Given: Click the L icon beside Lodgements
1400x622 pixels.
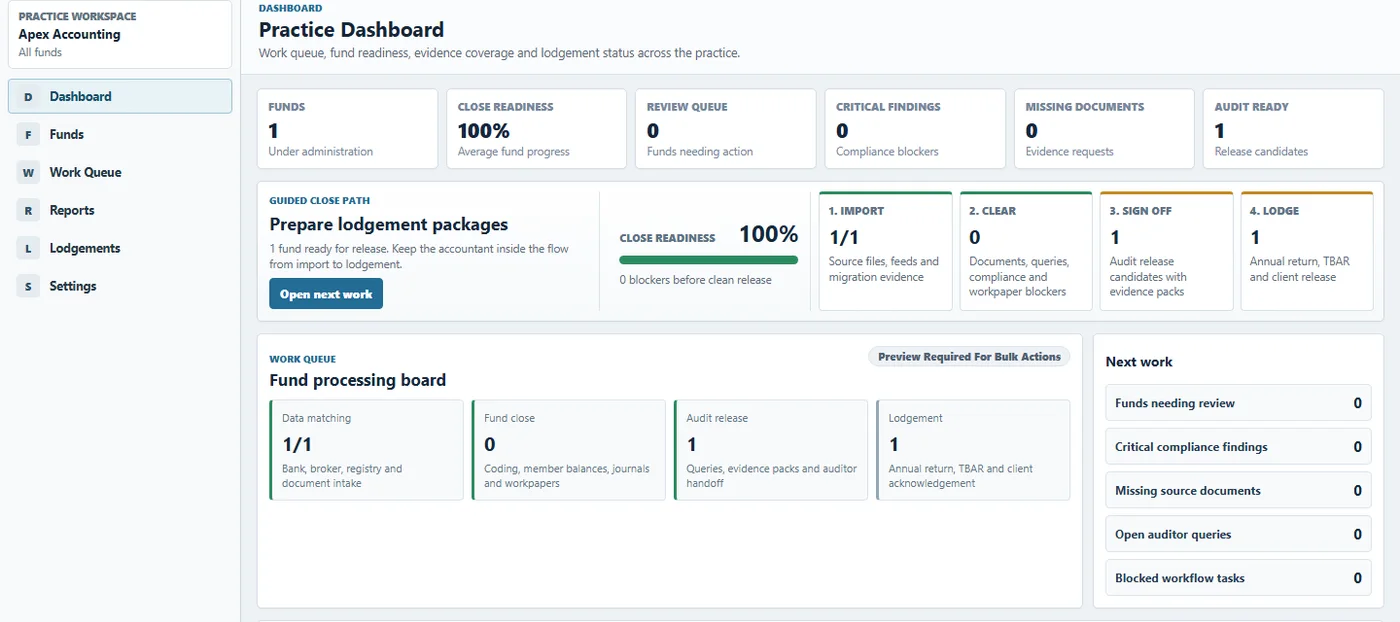Looking at the screenshot, I should click(28, 249).
